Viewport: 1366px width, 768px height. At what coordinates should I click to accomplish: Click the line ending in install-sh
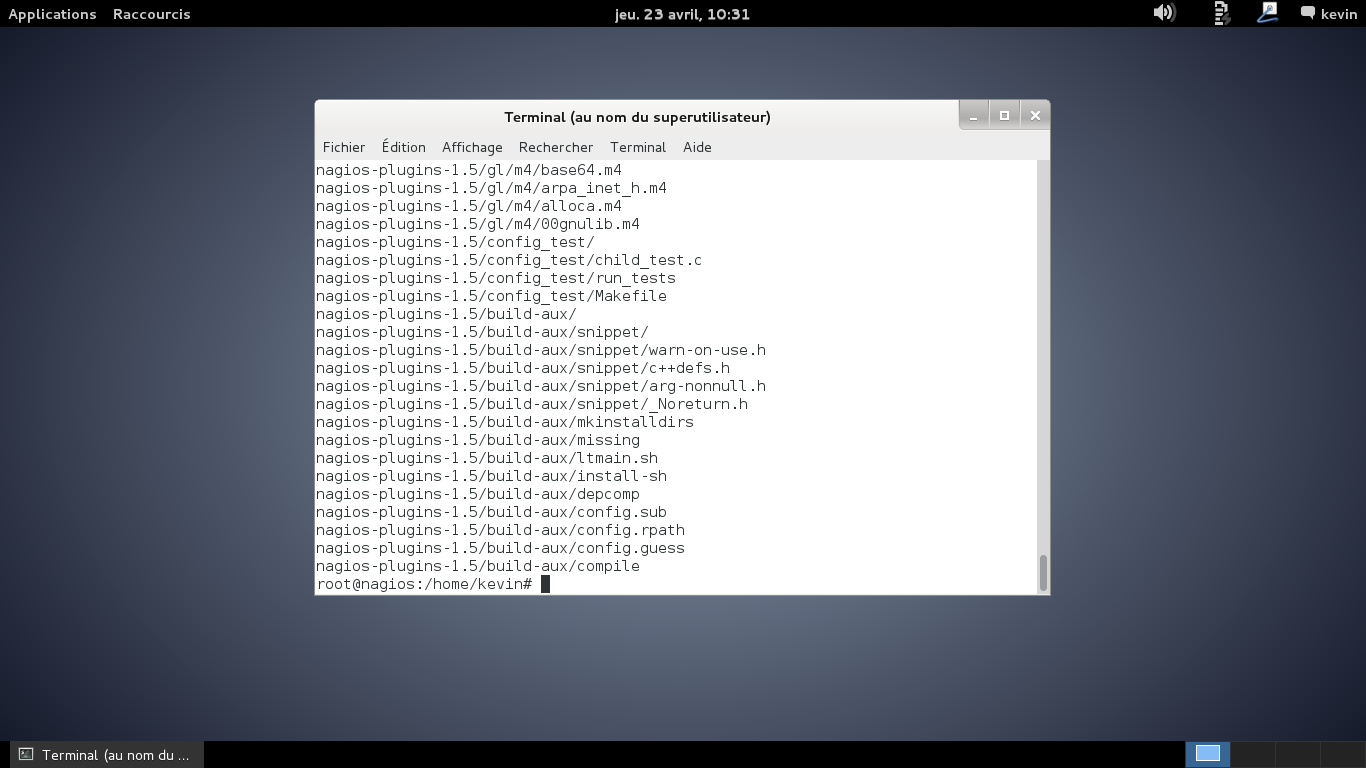tap(491, 476)
